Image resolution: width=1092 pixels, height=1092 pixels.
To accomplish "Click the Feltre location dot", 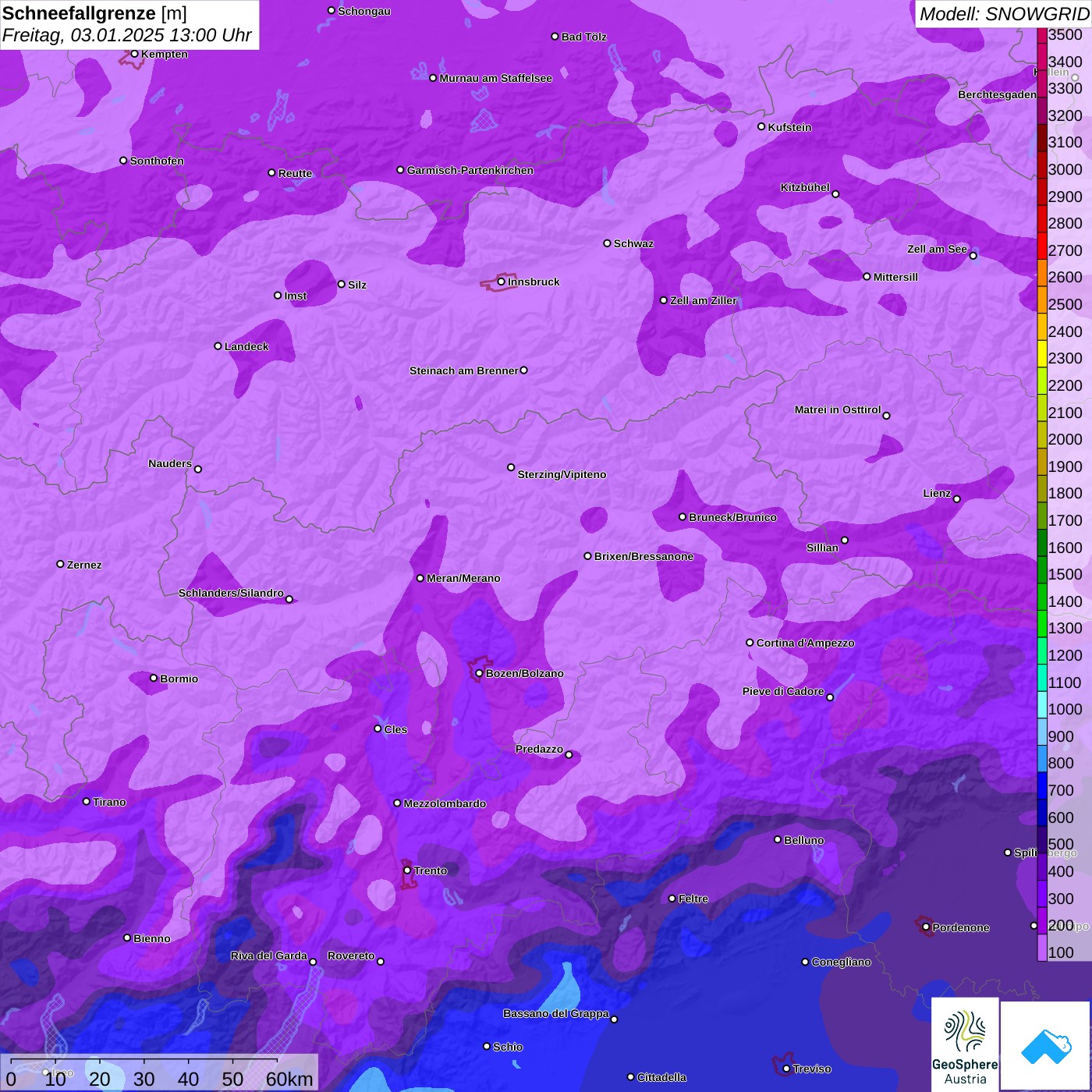I will coord(672,899).
